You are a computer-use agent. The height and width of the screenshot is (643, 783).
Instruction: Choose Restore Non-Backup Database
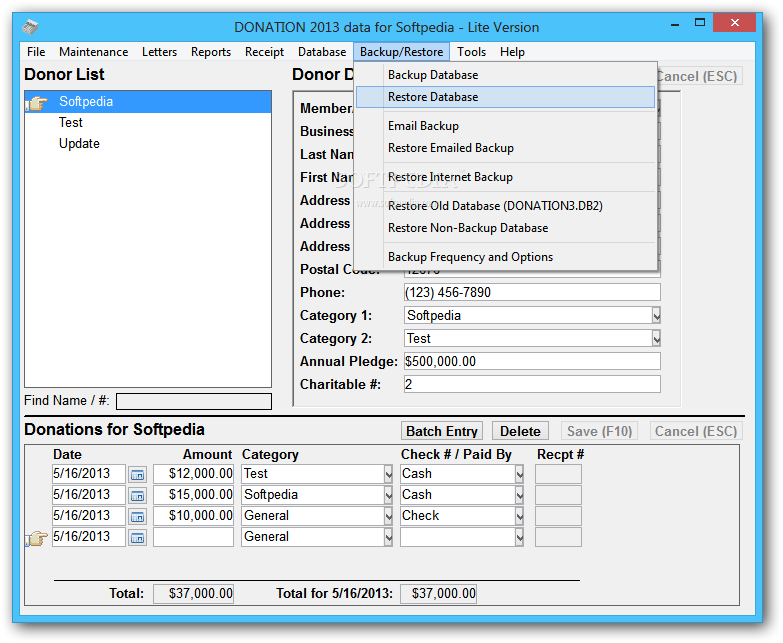point(505,228)
